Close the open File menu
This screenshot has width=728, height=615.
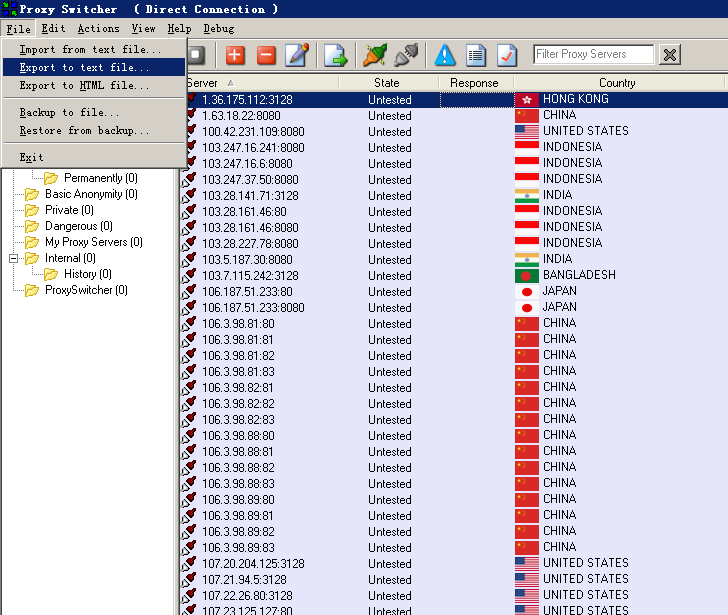pos(19,29)
